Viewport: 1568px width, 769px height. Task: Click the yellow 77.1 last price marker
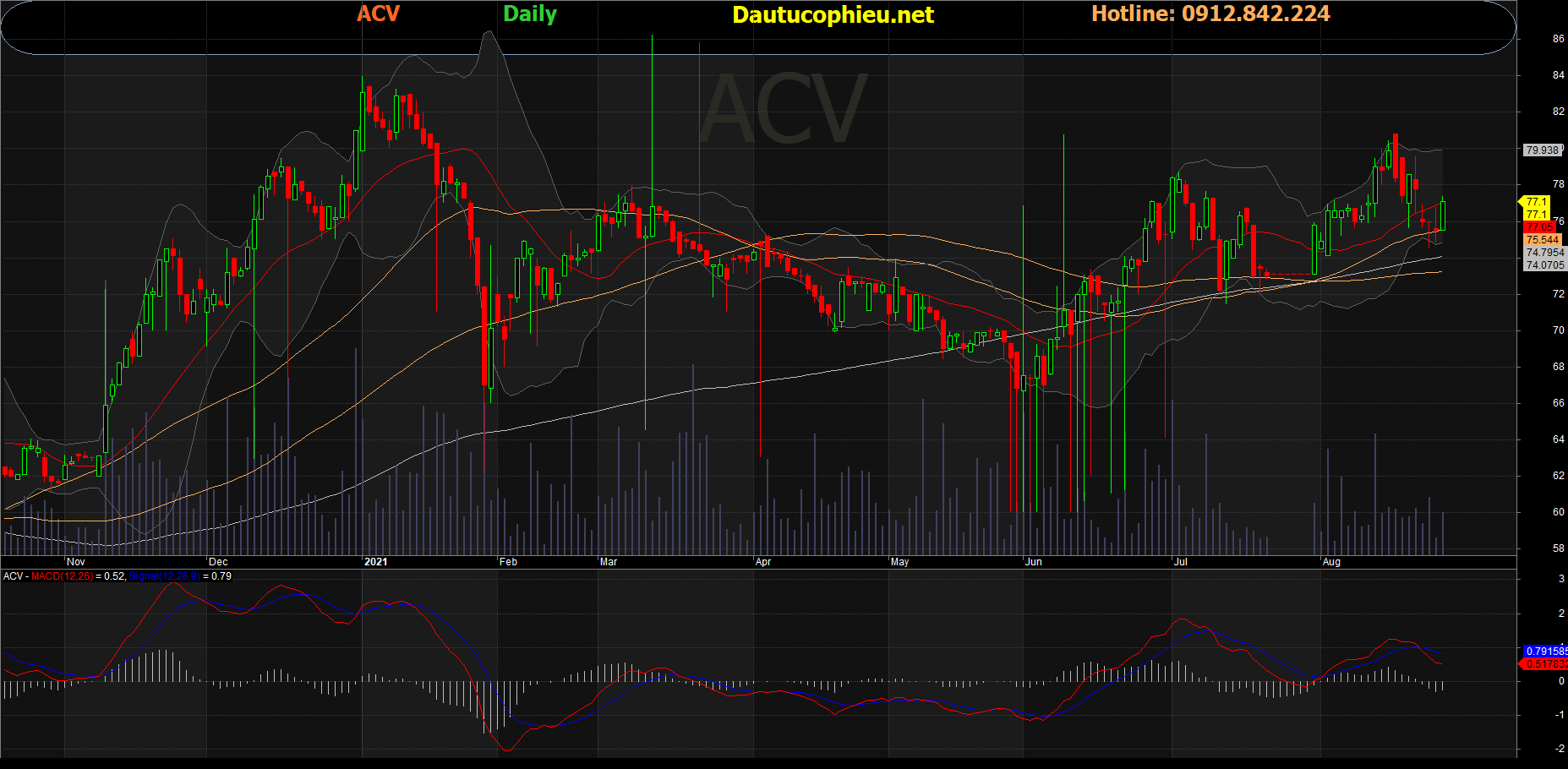pyautogui.click(x=1536, y=202)
